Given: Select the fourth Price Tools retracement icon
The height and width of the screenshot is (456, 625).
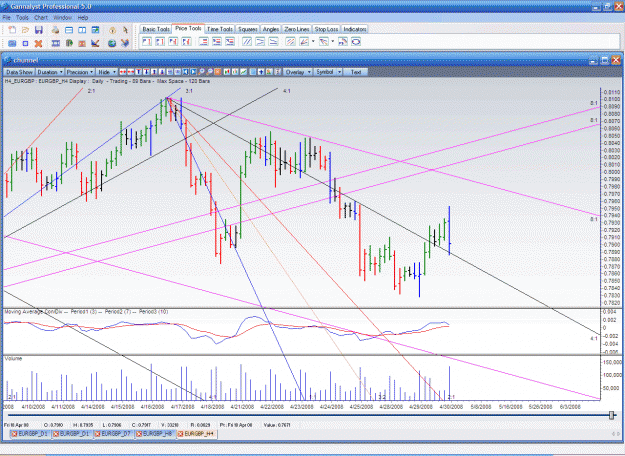Looking at the screenshot, I should [186, 41].
